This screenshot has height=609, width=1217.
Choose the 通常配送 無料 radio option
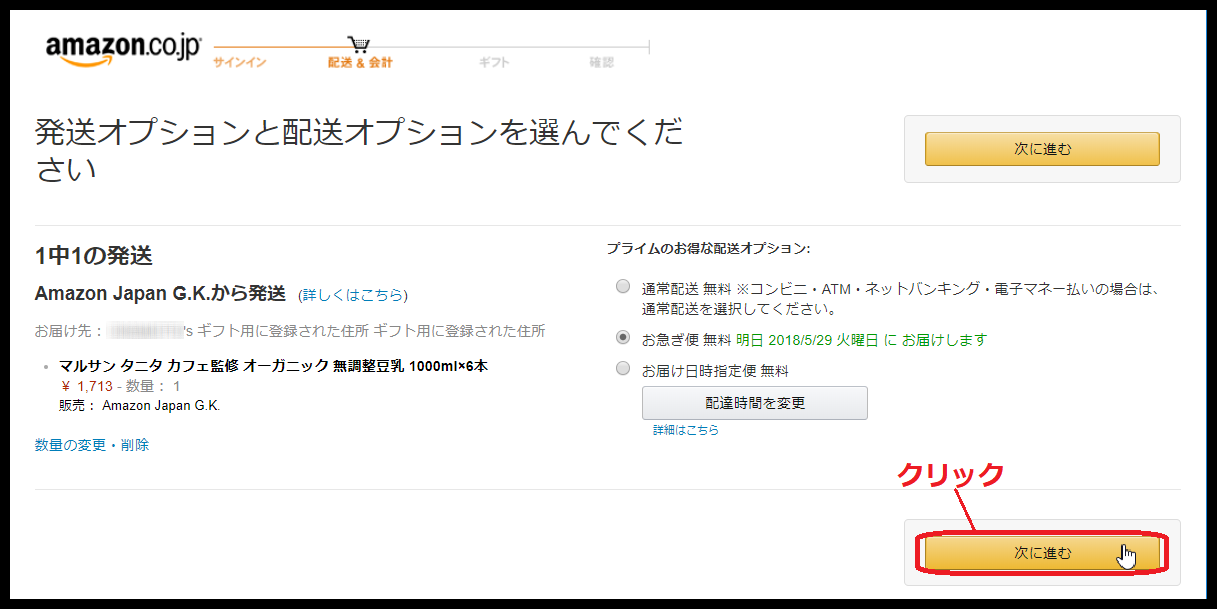pyautogui.click(x=623, y=287)
